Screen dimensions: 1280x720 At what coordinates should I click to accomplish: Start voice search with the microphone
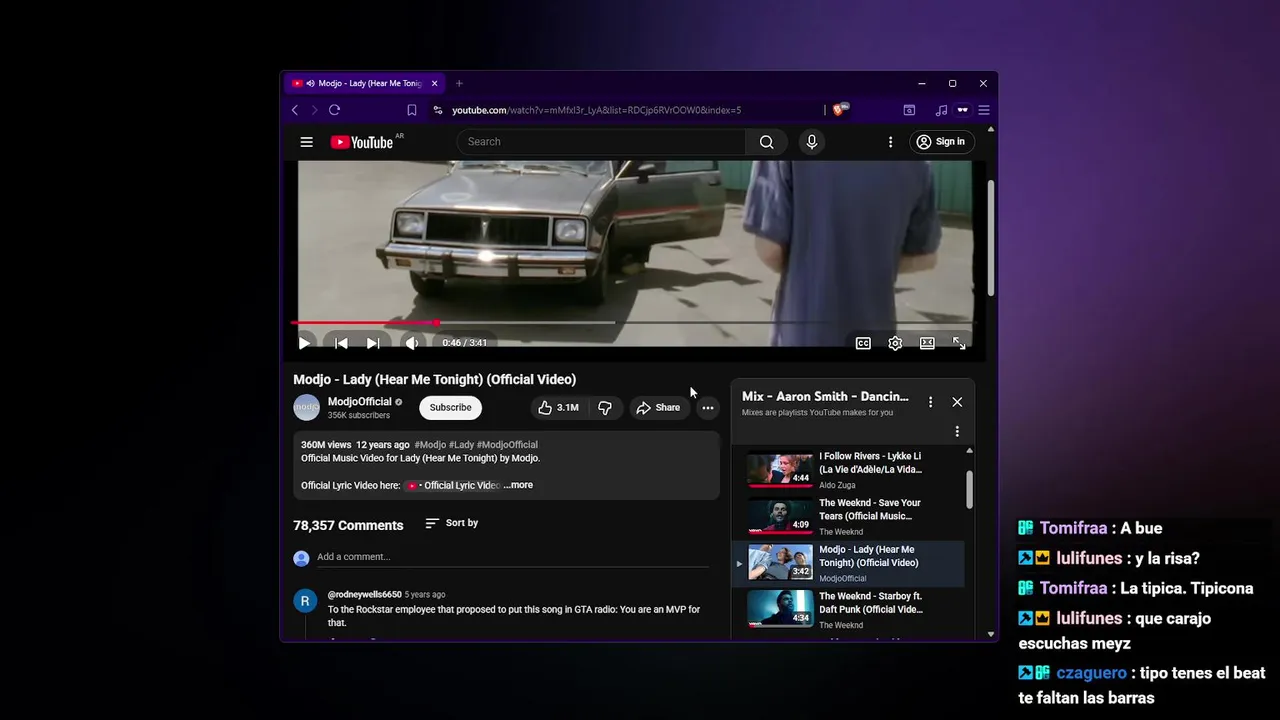[x=811, y=142]
